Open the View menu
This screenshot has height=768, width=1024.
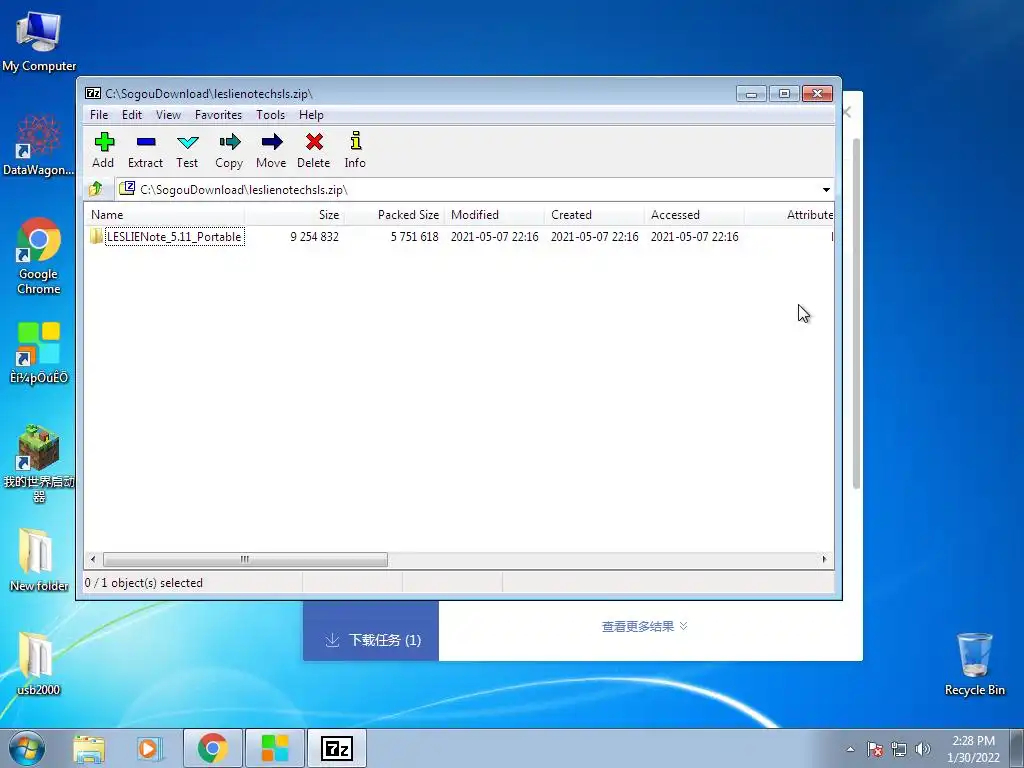[x=168, y=115]
